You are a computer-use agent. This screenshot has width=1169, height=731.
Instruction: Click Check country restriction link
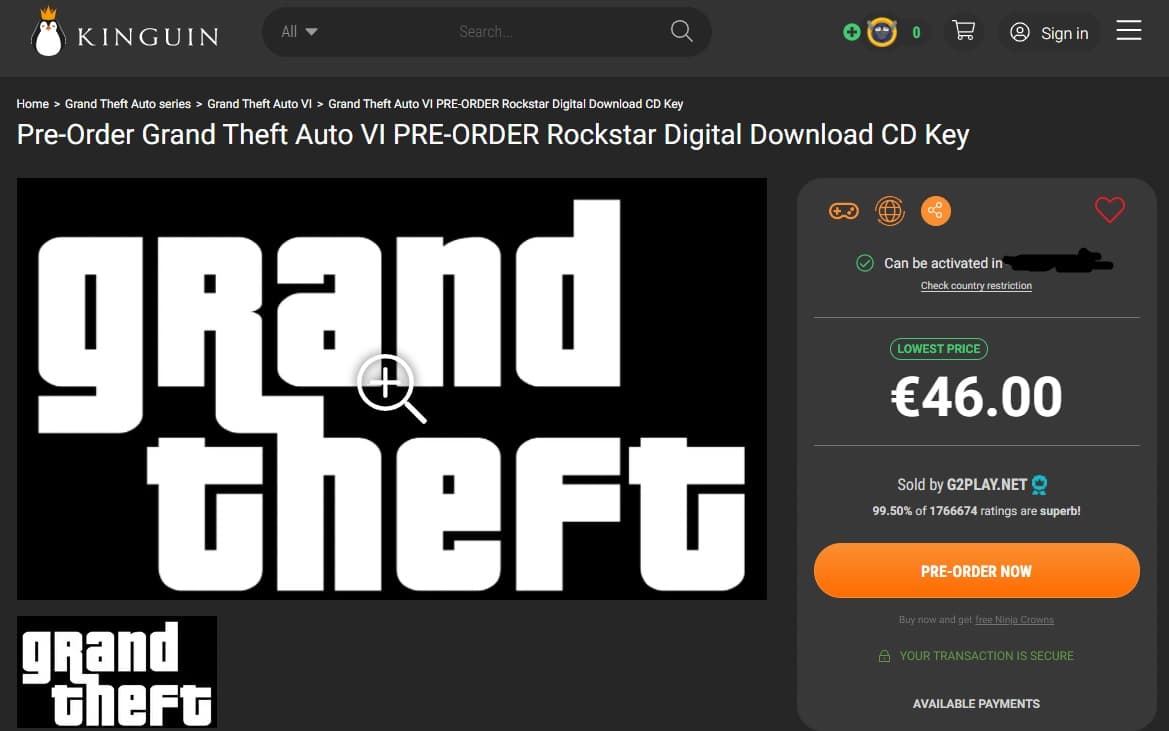tap(976, 285)
